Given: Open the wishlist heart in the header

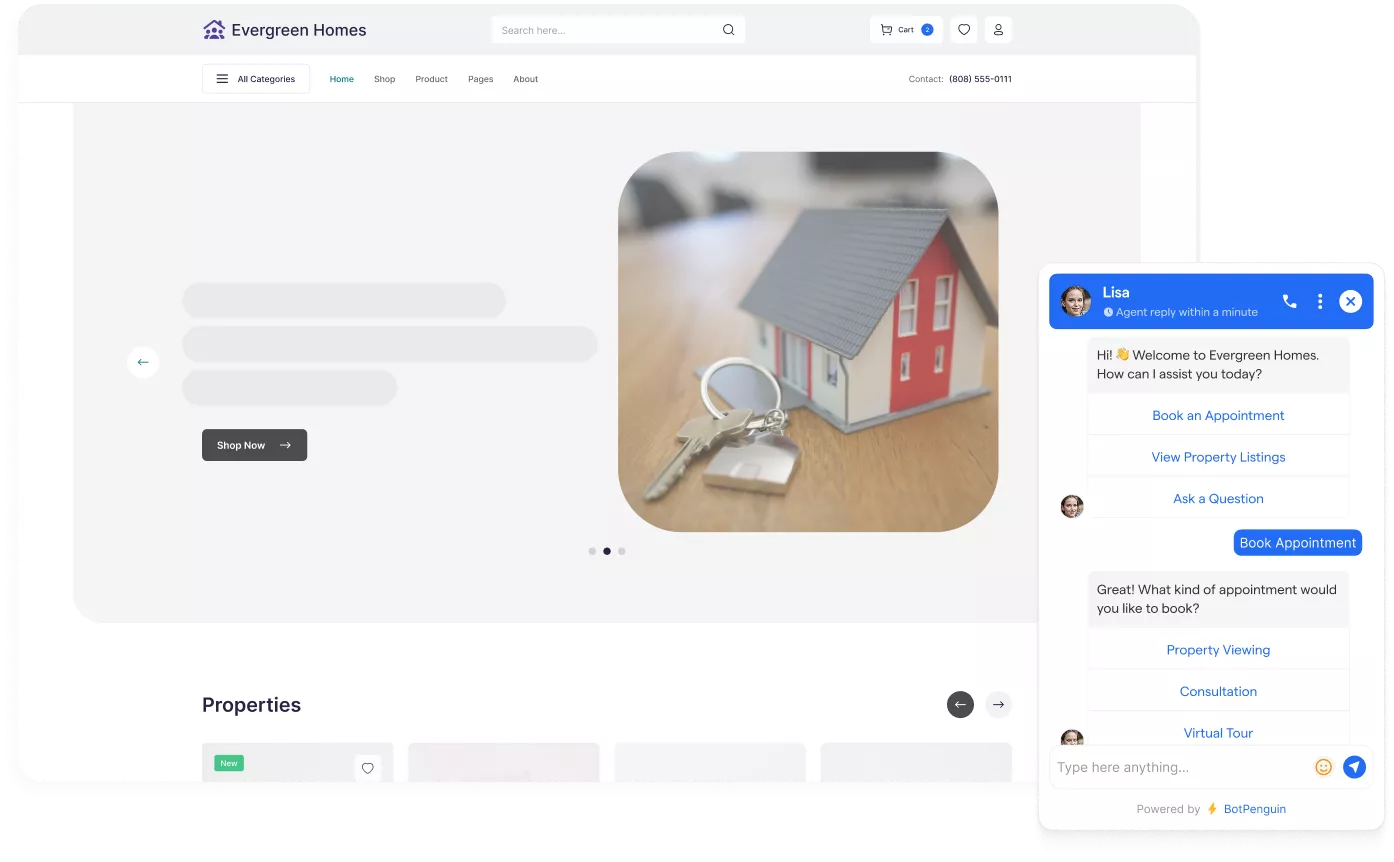Looking at the screenshot, I should (x=963, y=29).
